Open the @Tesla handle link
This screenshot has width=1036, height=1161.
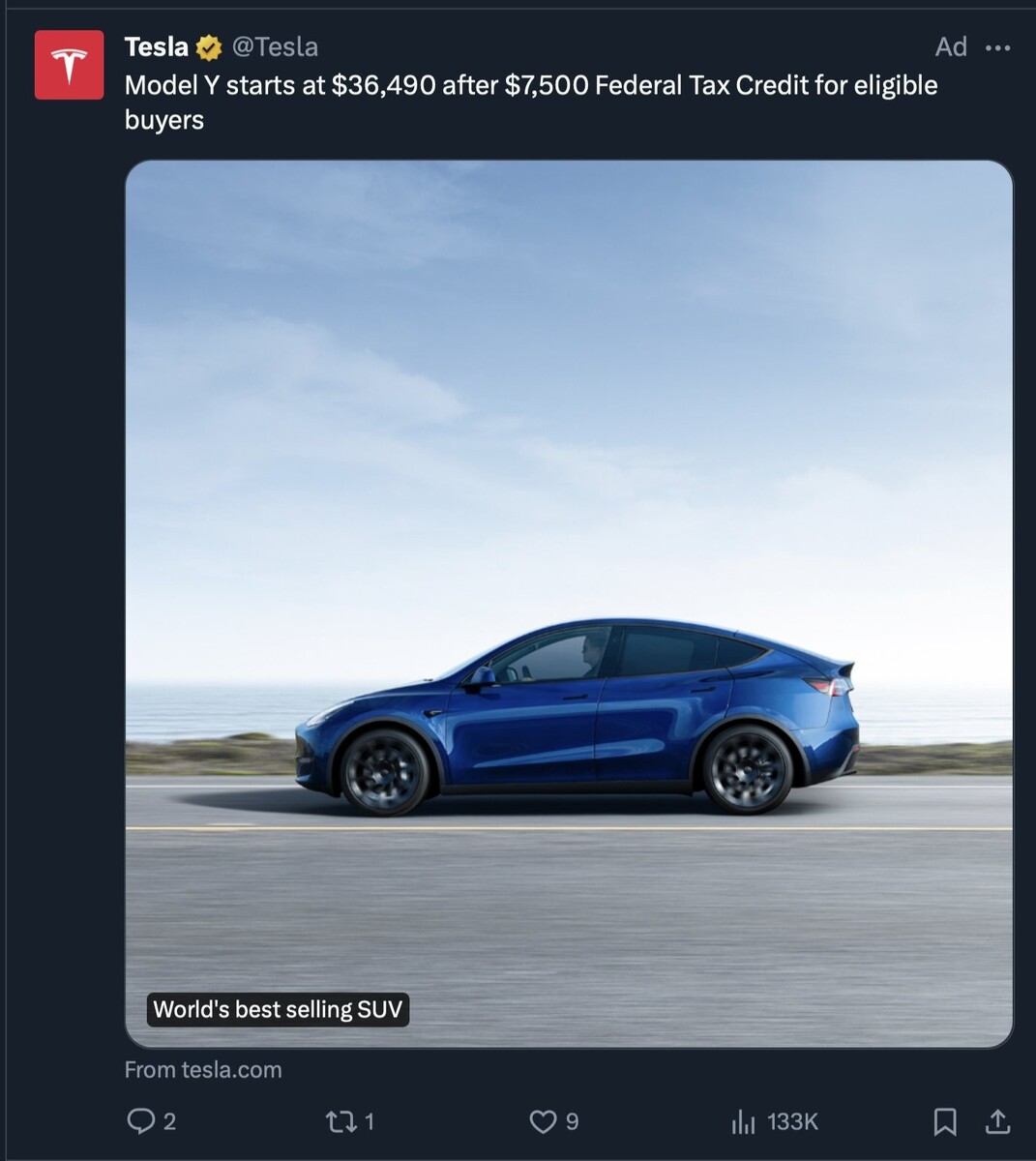275,46
